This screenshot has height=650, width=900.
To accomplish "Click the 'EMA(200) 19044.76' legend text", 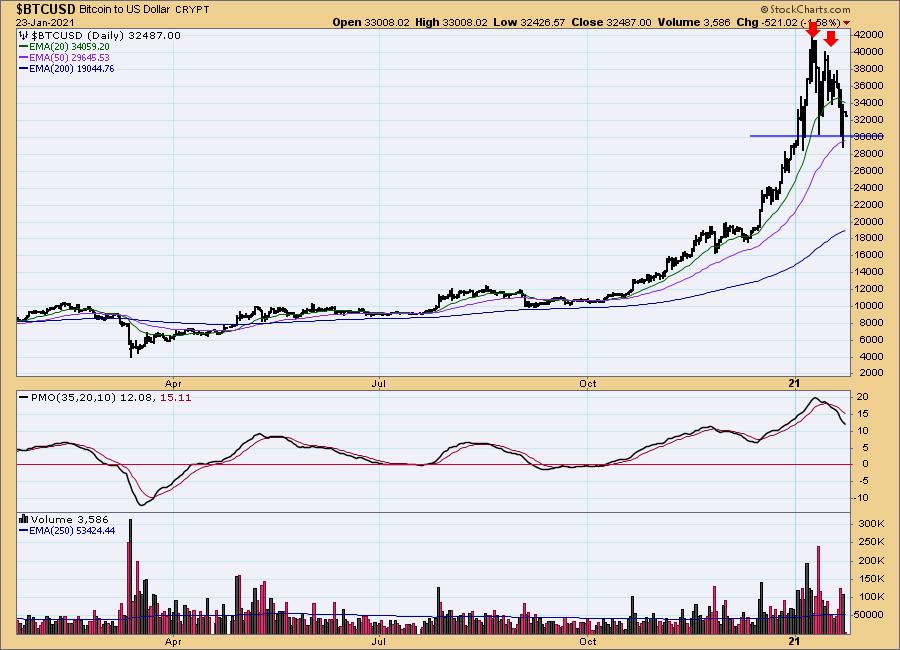I will click(72, 68).
